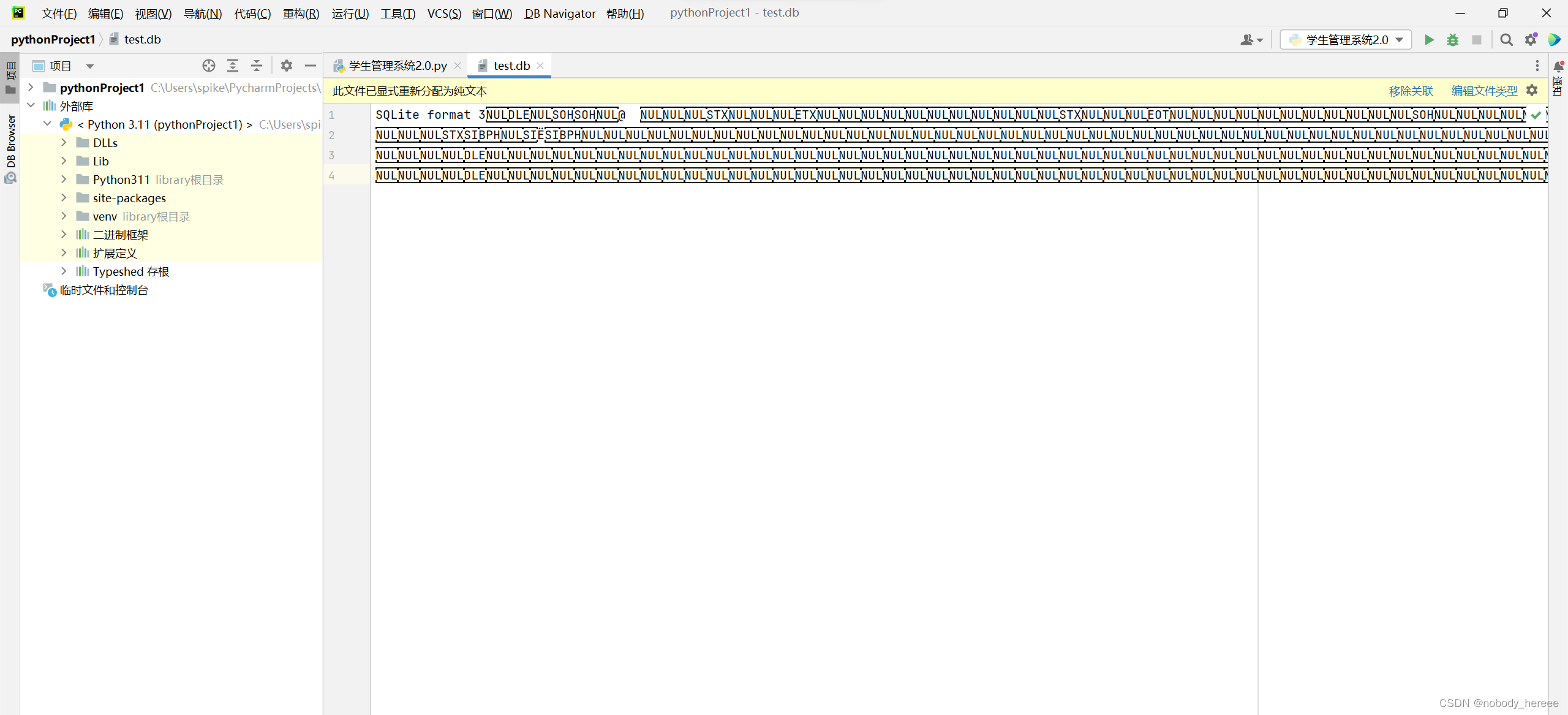The height and width of the screenshot is (715, 1568).
Task: Hide the project panel with minus icon
Action: click(311, 66)
